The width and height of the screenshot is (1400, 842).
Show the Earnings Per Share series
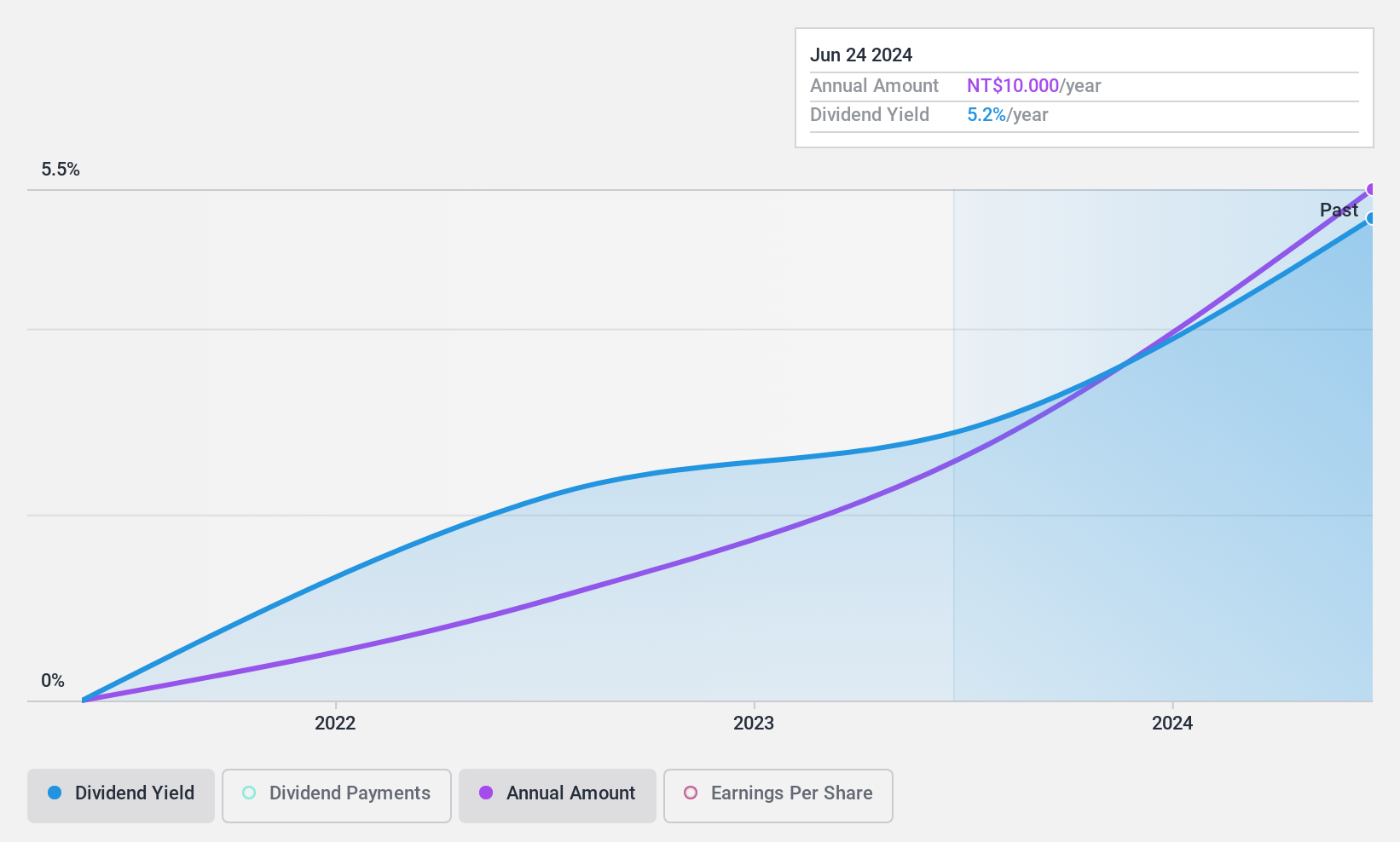click(778, 795)
